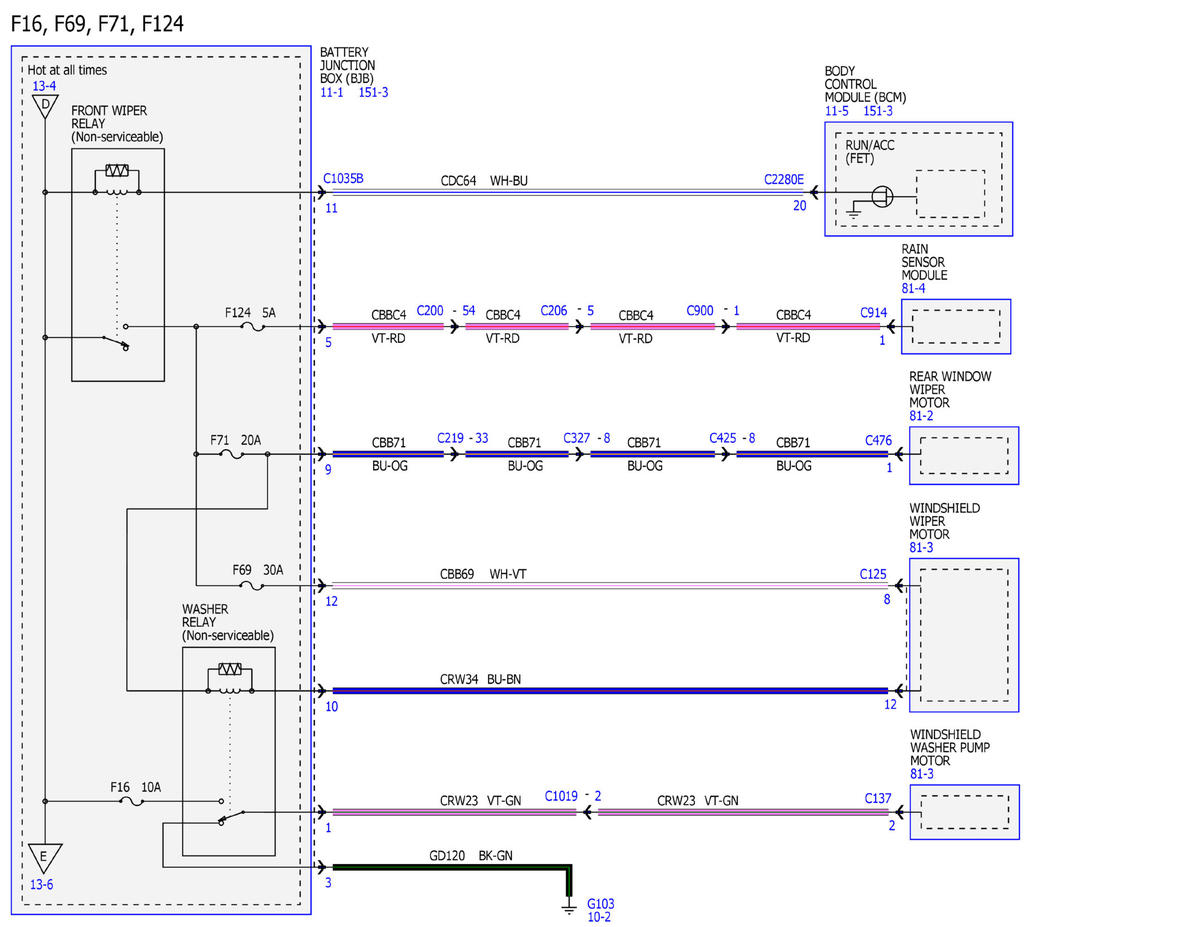Select connector C206
This screenshot has width=1200, height=927.
pyautogui.click(x=555, y=311)
